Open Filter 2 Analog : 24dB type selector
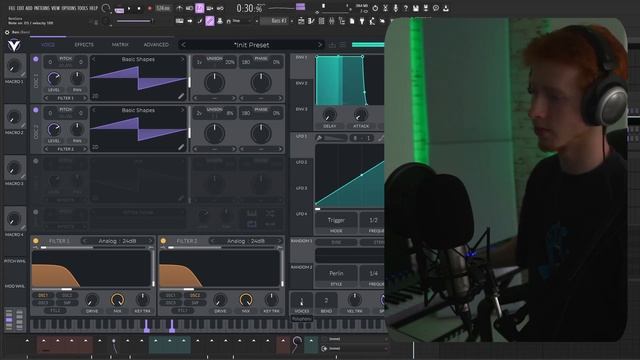 [x=245, y=241]
